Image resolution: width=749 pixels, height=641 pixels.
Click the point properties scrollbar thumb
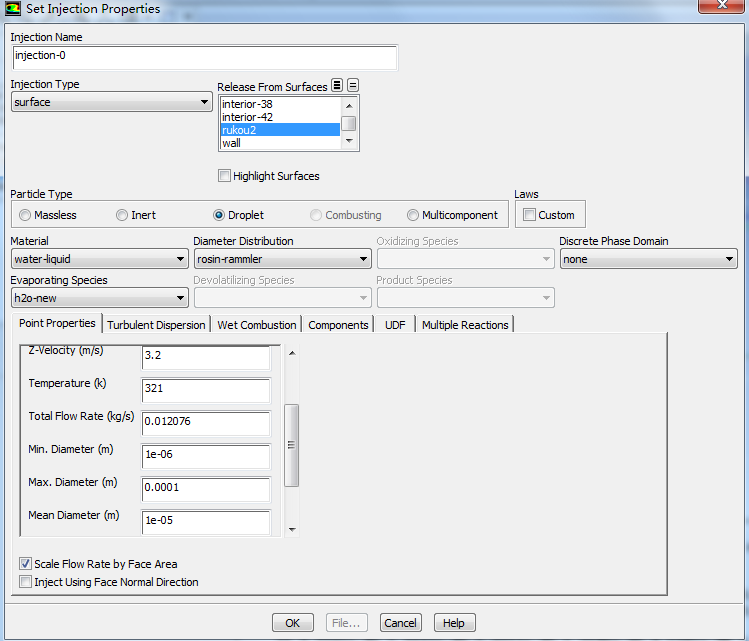[292, 445]
